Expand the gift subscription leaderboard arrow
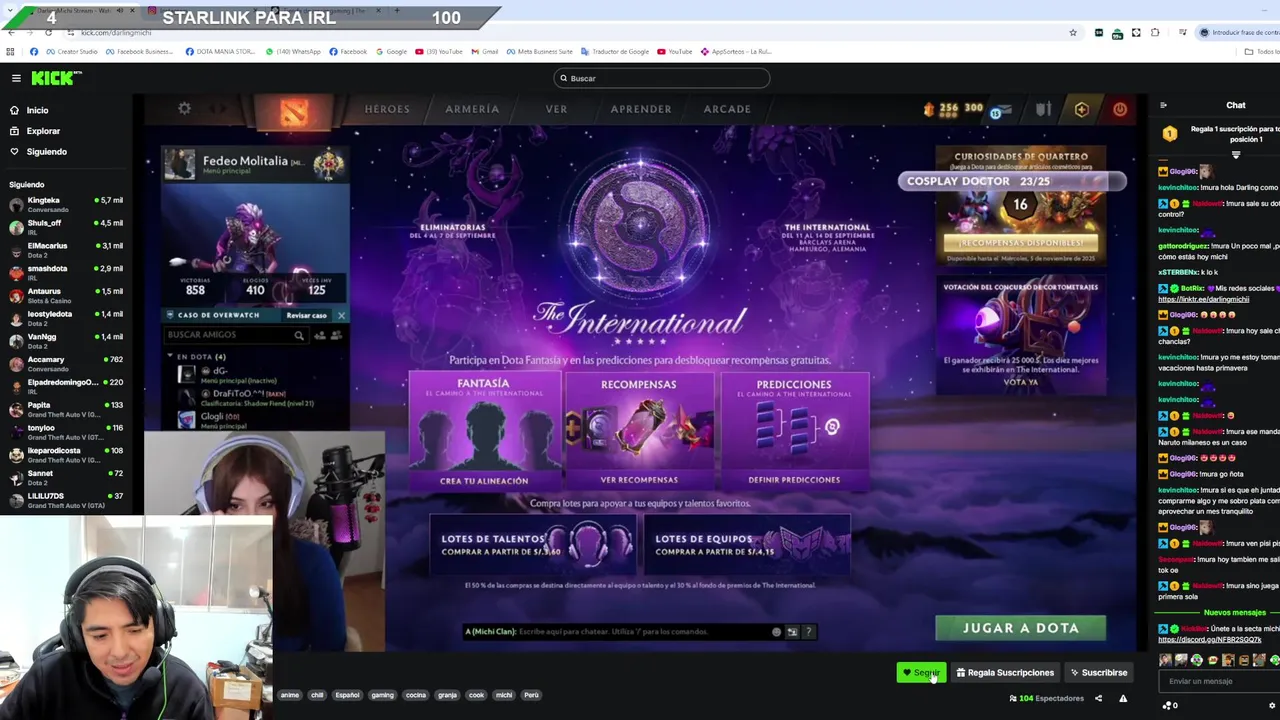The image size is (1280, 720). pyautogui.click(x=1236, y=155)
